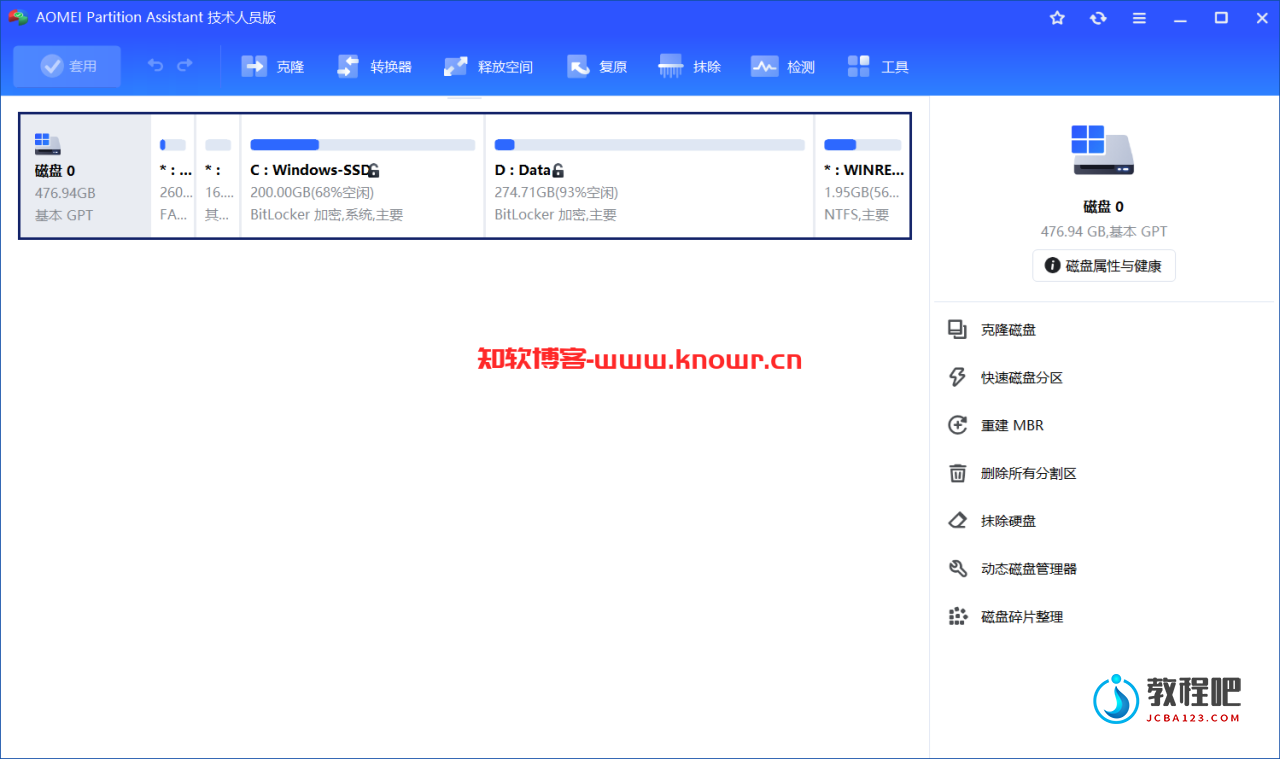Click the 274.71GB(93%空闲) text
Viewport: 1280px width, 759px height.
tap(556, 193)
